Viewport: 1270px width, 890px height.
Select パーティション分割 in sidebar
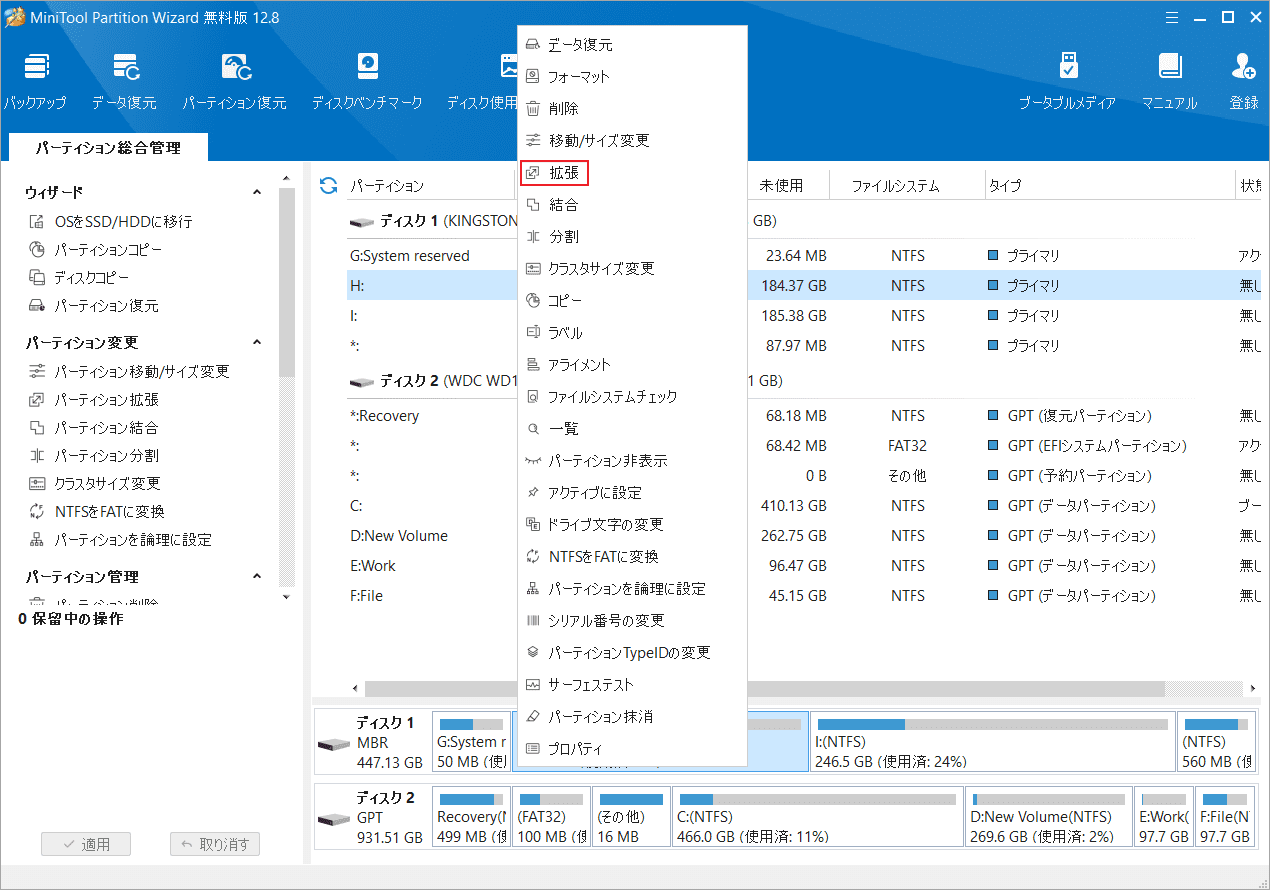93,456
